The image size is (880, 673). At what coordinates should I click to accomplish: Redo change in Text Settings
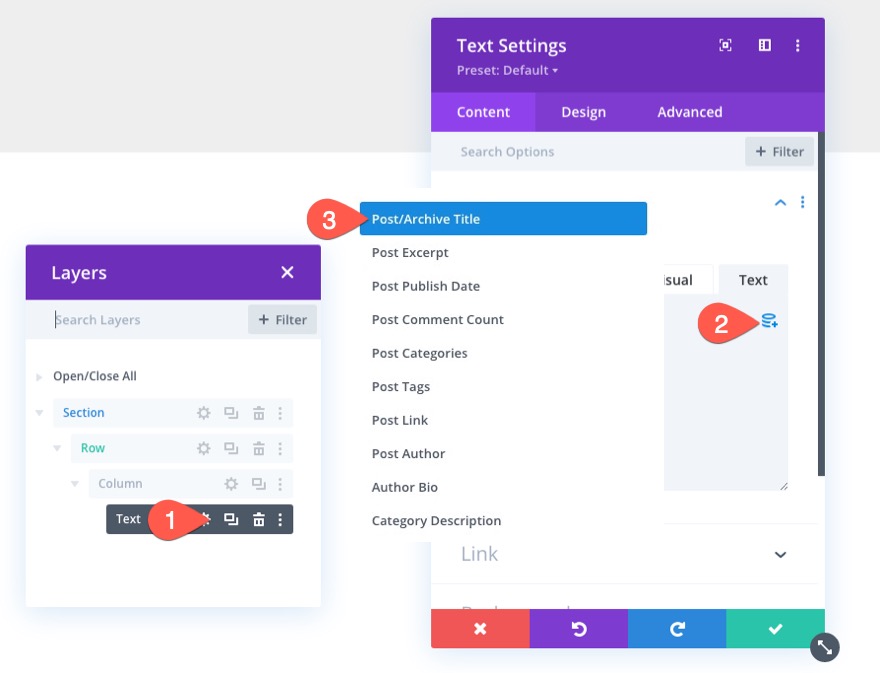tap(677, 629)
